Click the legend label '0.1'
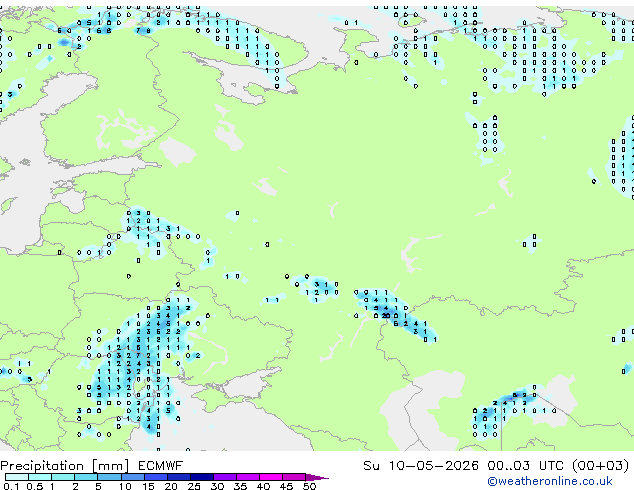 (11, 486)
